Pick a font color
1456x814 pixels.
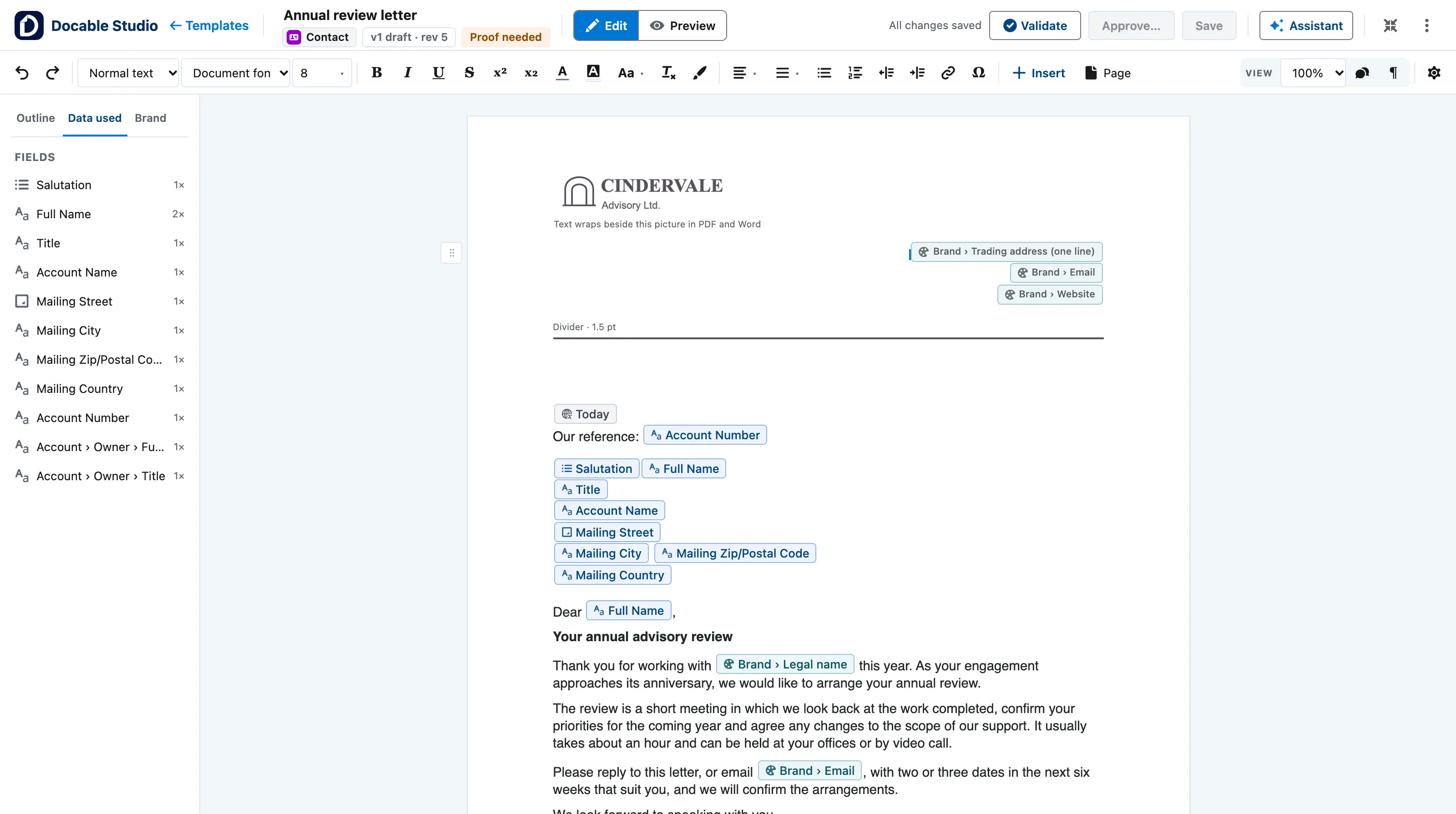(562, 73)
